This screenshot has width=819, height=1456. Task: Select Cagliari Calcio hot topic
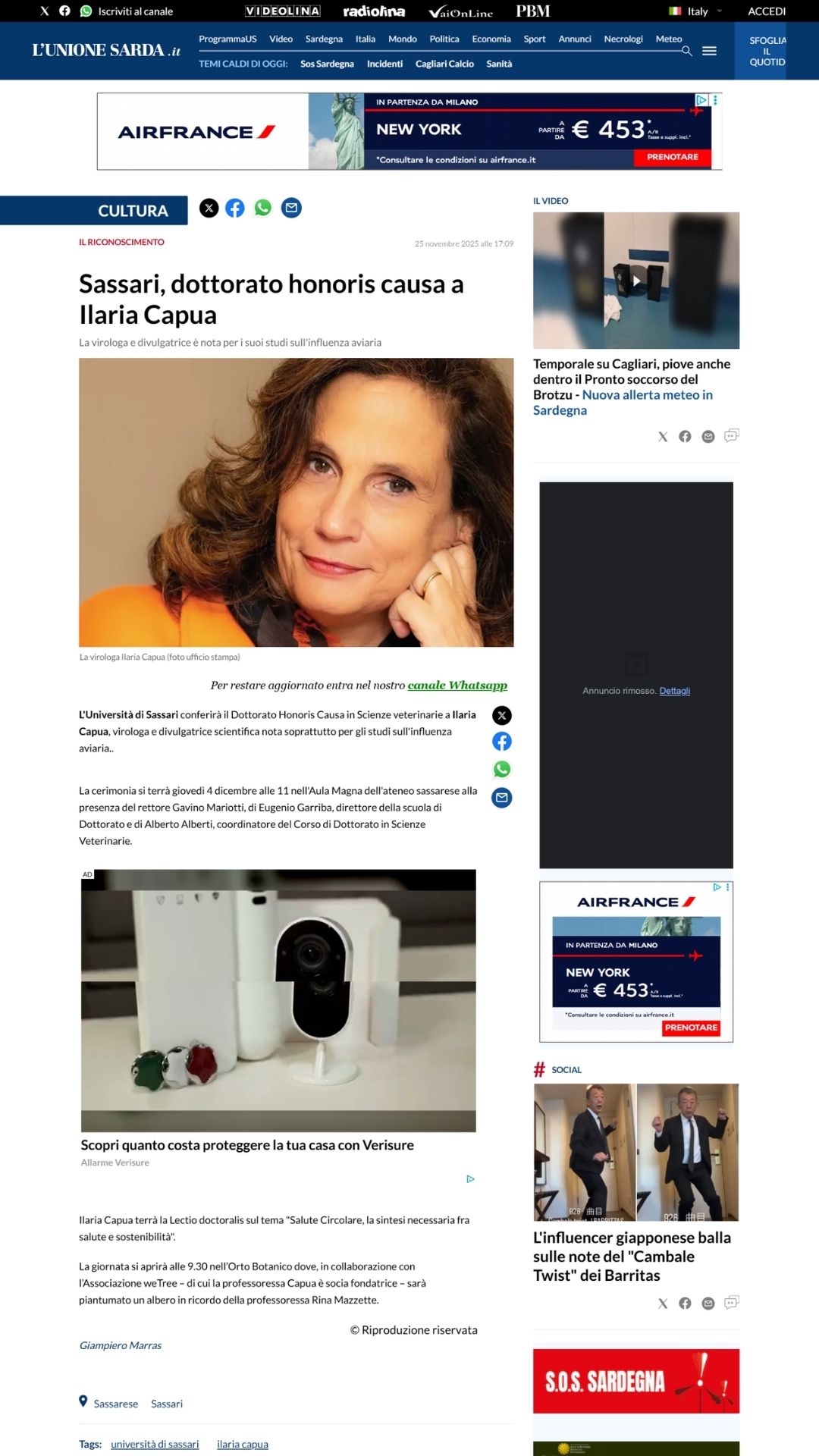[x=444, y=64]
